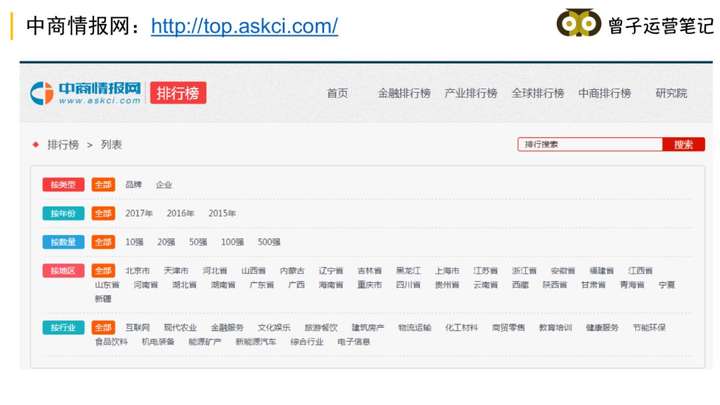Filter by industry 新能源汽车

click(x=256, y=342)
